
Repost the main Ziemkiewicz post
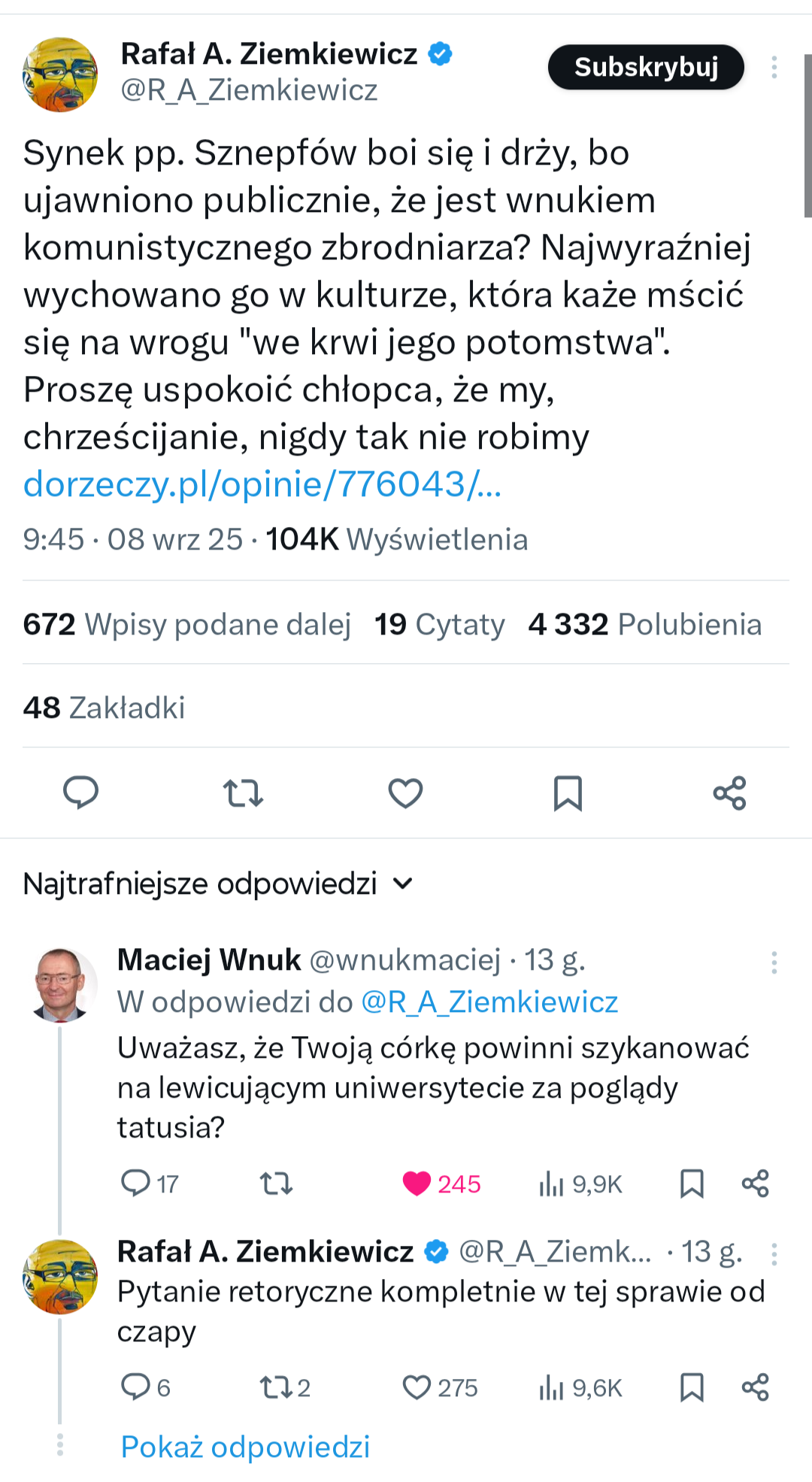pos(243,793)
